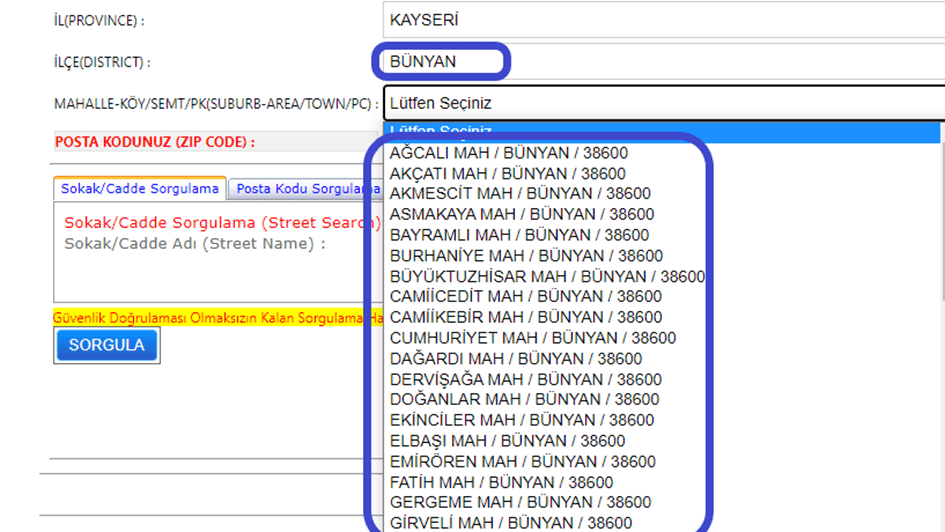Switch to the Sokak/Cadde Sorgulama tab
Viewport: 945px width, 532px height.
(x=139, y=188)
